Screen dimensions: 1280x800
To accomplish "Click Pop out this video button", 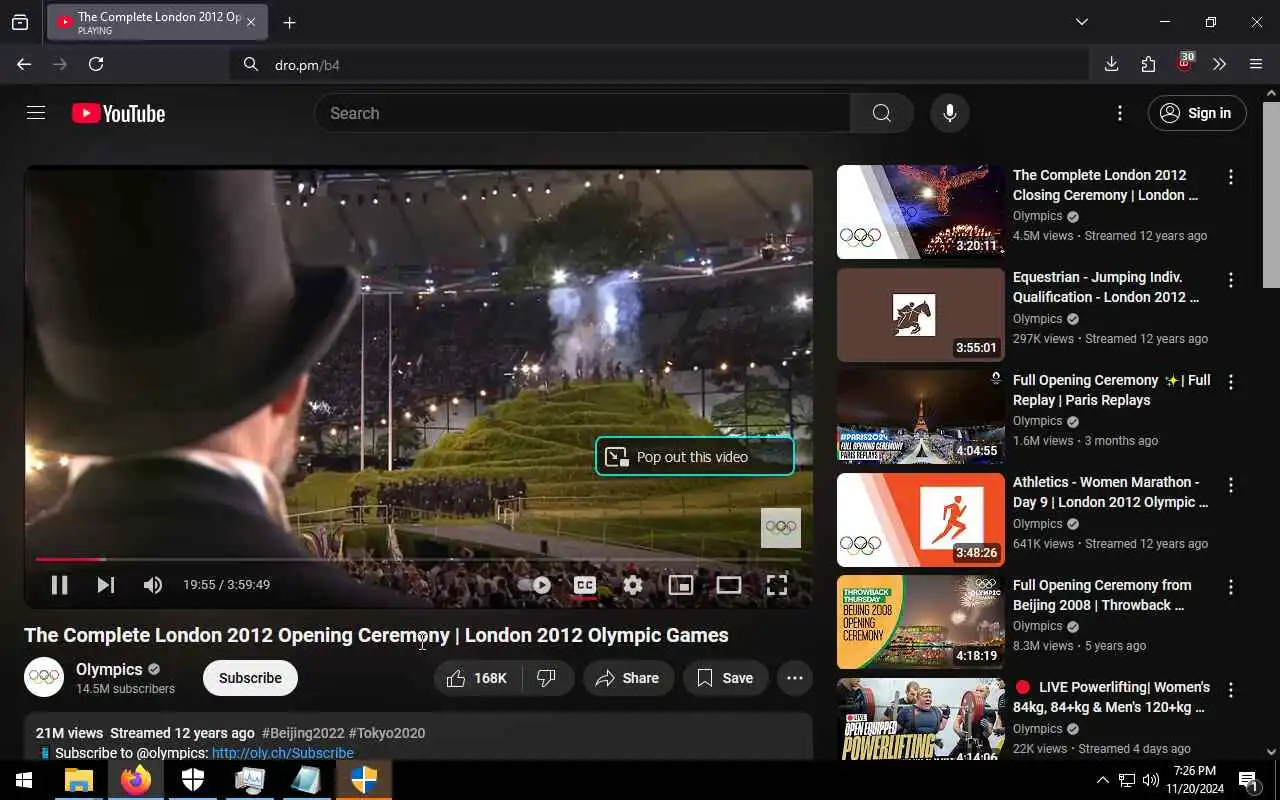I will 695,456.
